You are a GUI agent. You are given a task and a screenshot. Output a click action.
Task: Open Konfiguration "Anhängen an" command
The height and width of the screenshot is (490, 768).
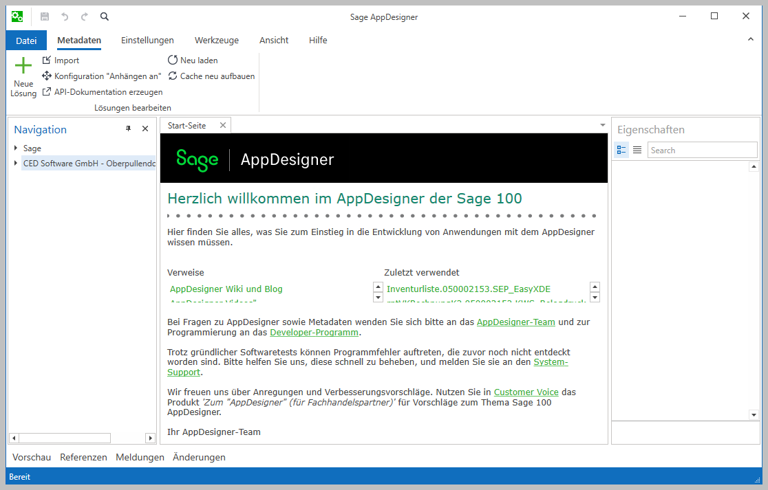click(x=101, y=76)
